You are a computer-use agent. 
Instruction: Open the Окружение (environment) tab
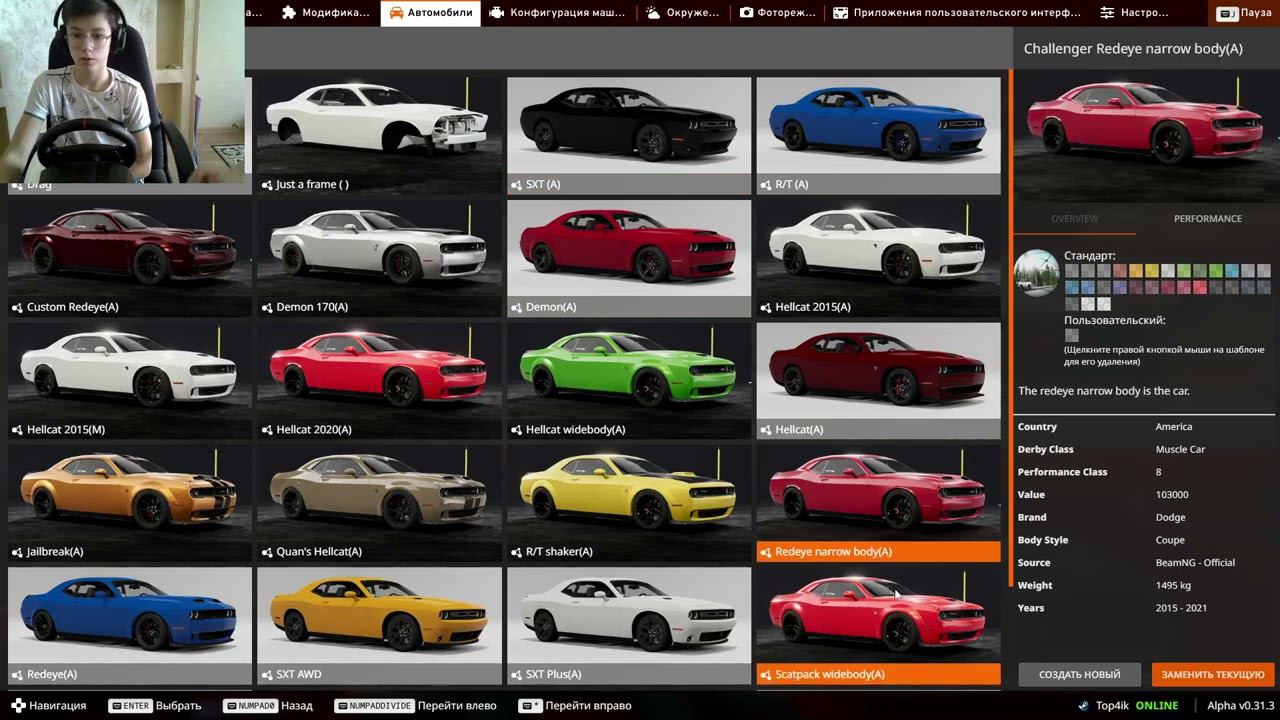click(x=683, y=13)
